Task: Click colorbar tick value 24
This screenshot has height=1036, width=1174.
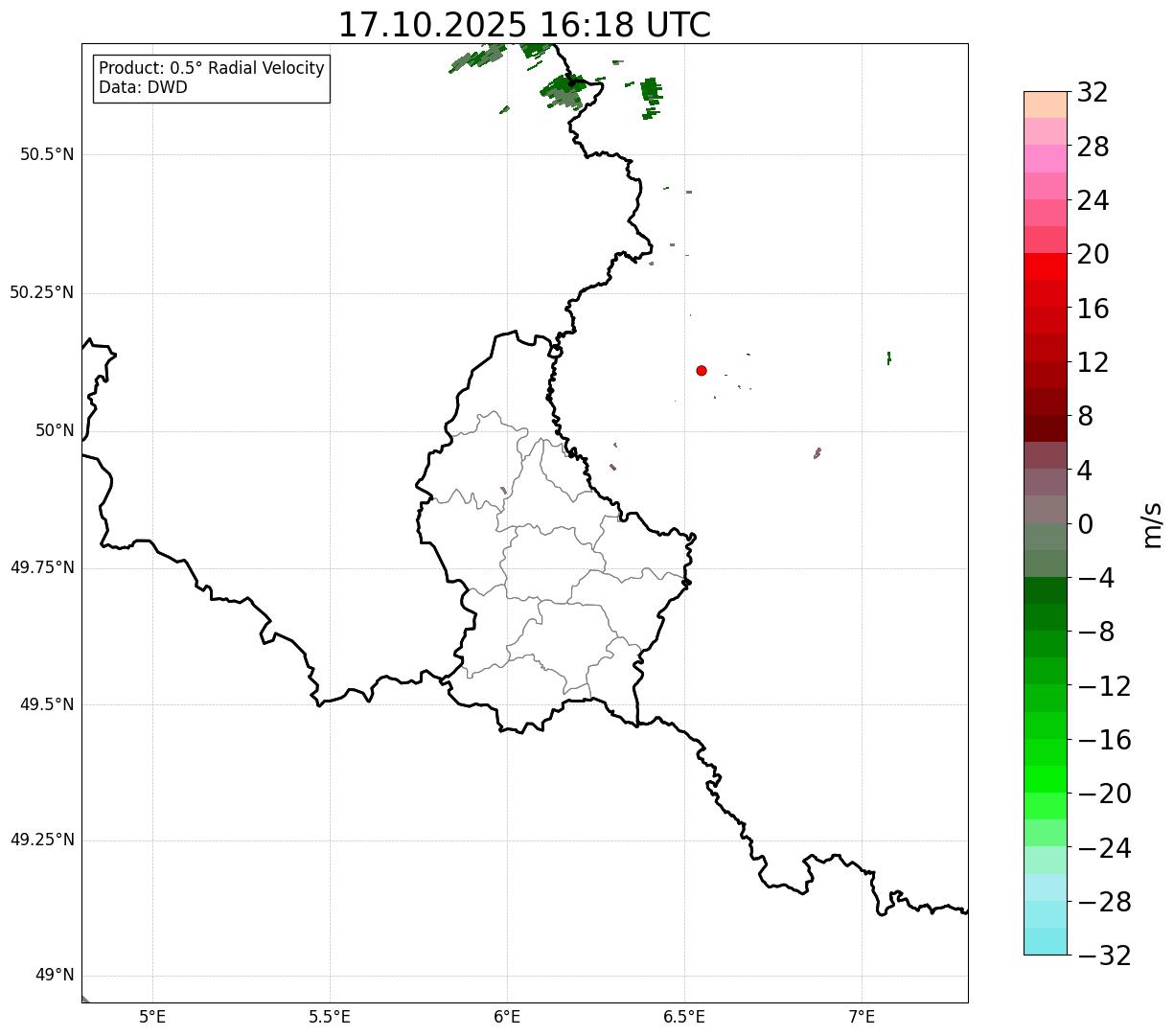Action: pos(1093,200)
